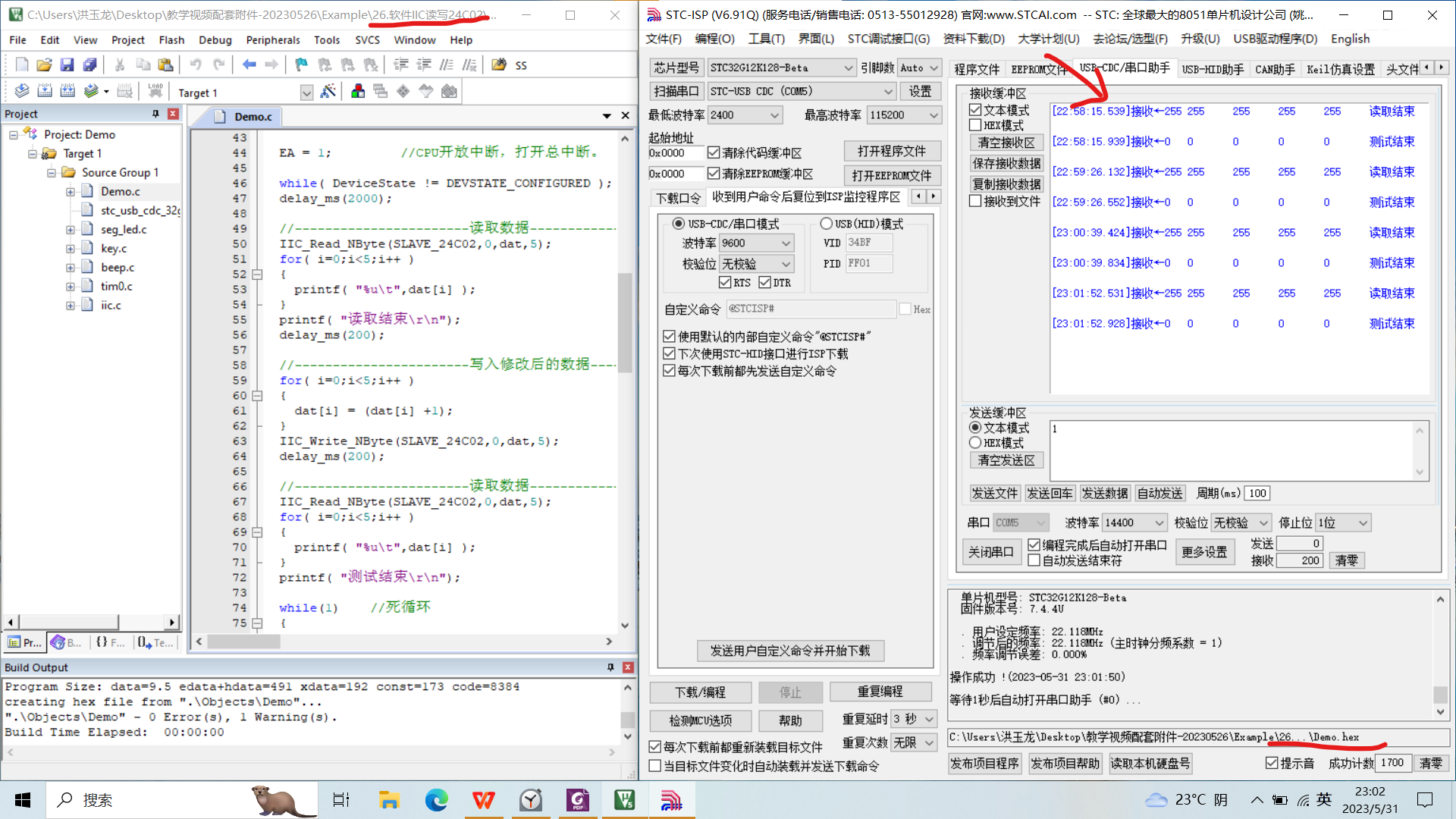Switch to USB-HID助手 tab
Viewport: 1456px width, 819px height.
(1213, 70)
